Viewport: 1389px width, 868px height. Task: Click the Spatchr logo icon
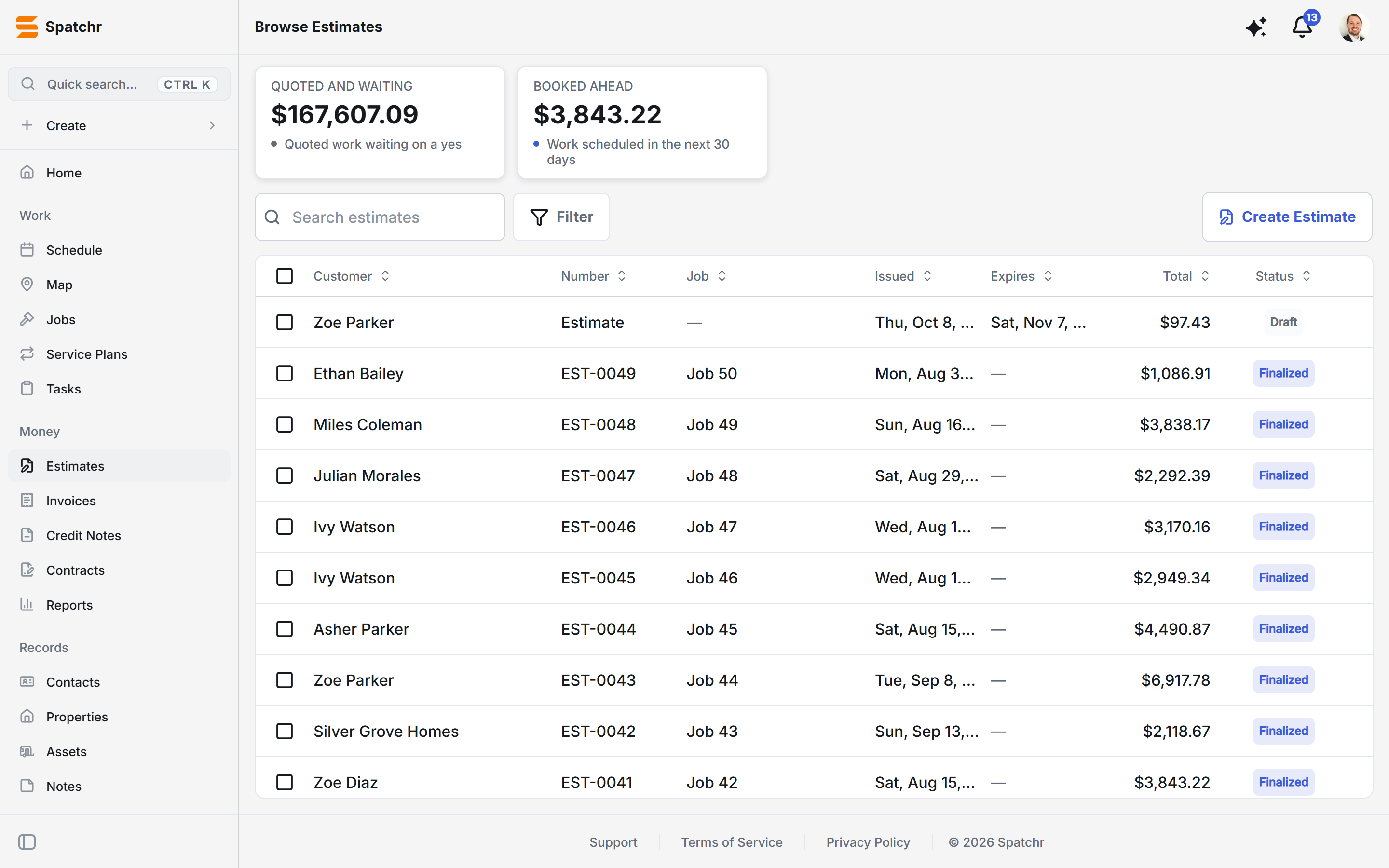[x=27, y=27]
